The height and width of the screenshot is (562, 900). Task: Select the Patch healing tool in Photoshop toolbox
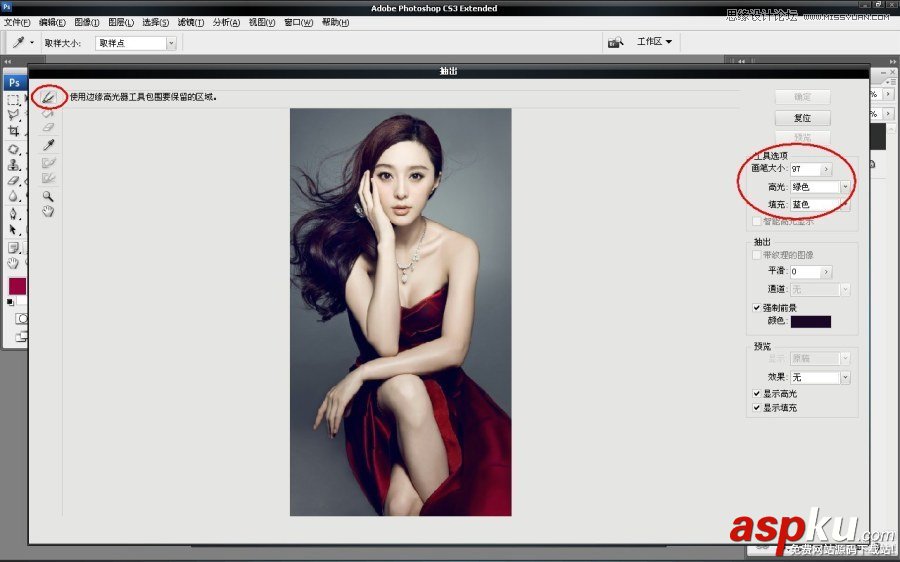pos(13,150)
